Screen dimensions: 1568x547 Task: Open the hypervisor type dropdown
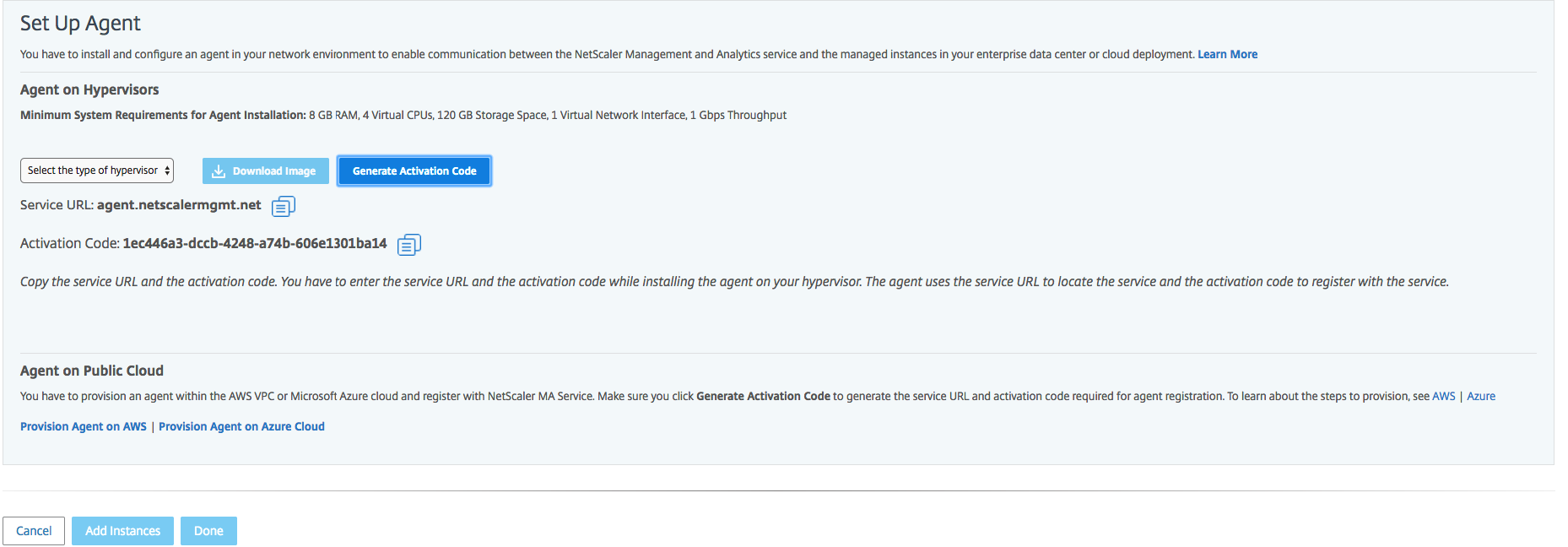point(97,171)
